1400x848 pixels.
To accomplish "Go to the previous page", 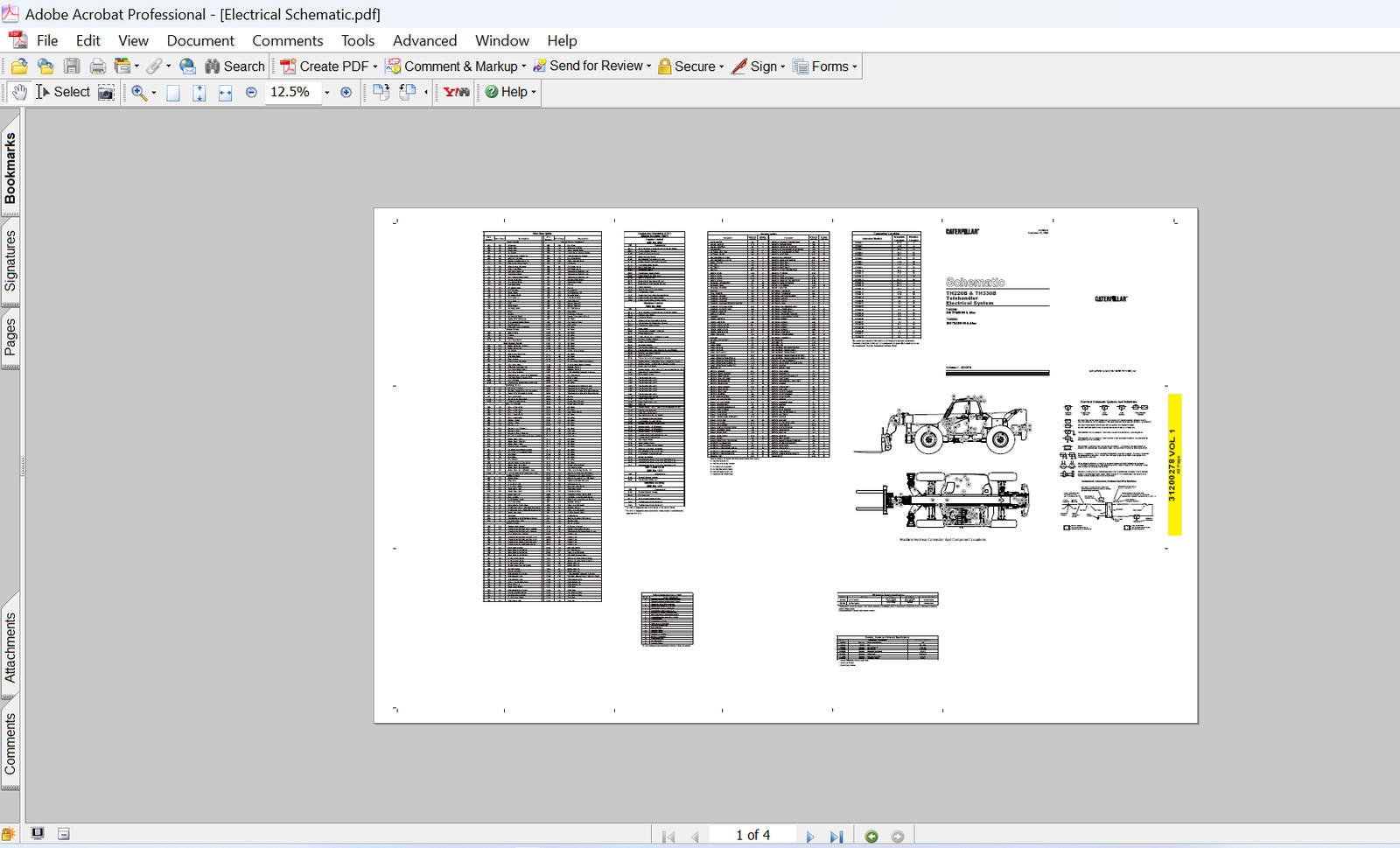I will pos(695,836).
